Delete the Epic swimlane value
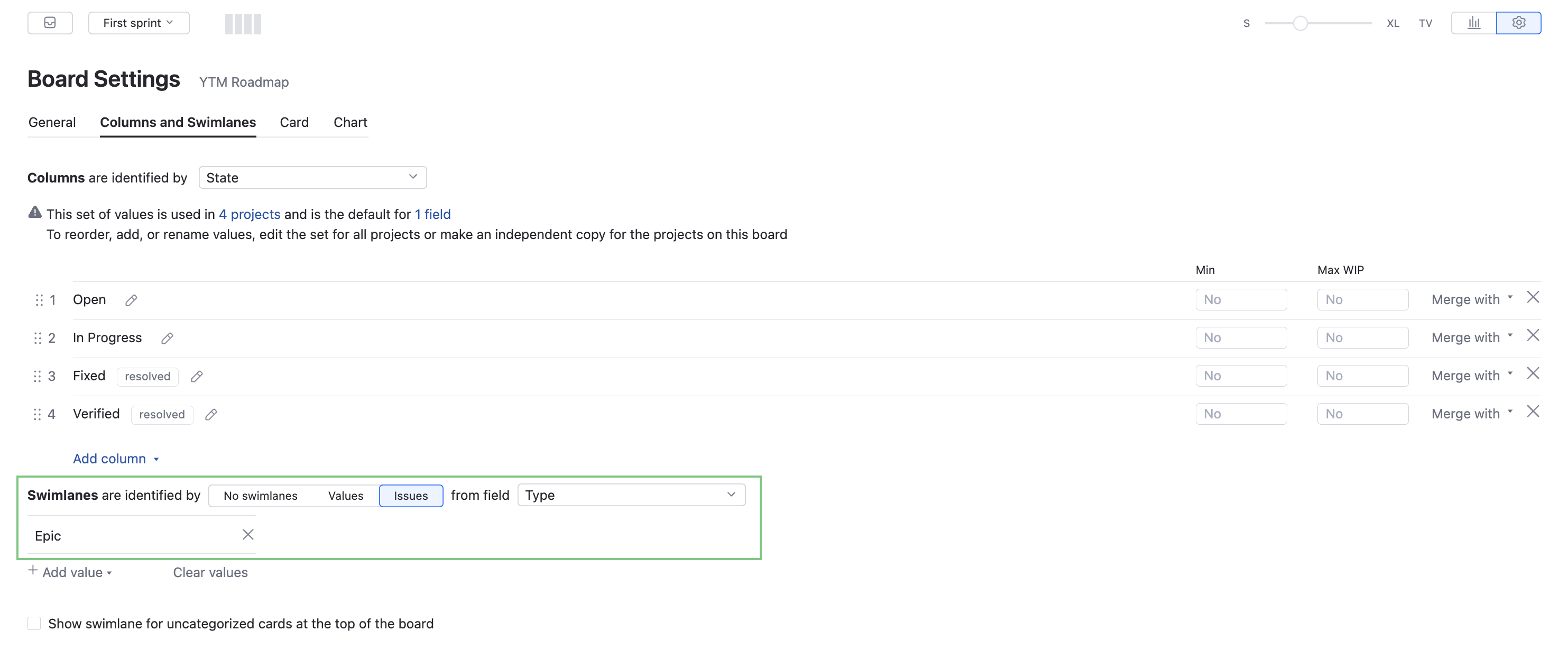Image resolution: width=1568 pixels, height=658 pixels. 248,535
